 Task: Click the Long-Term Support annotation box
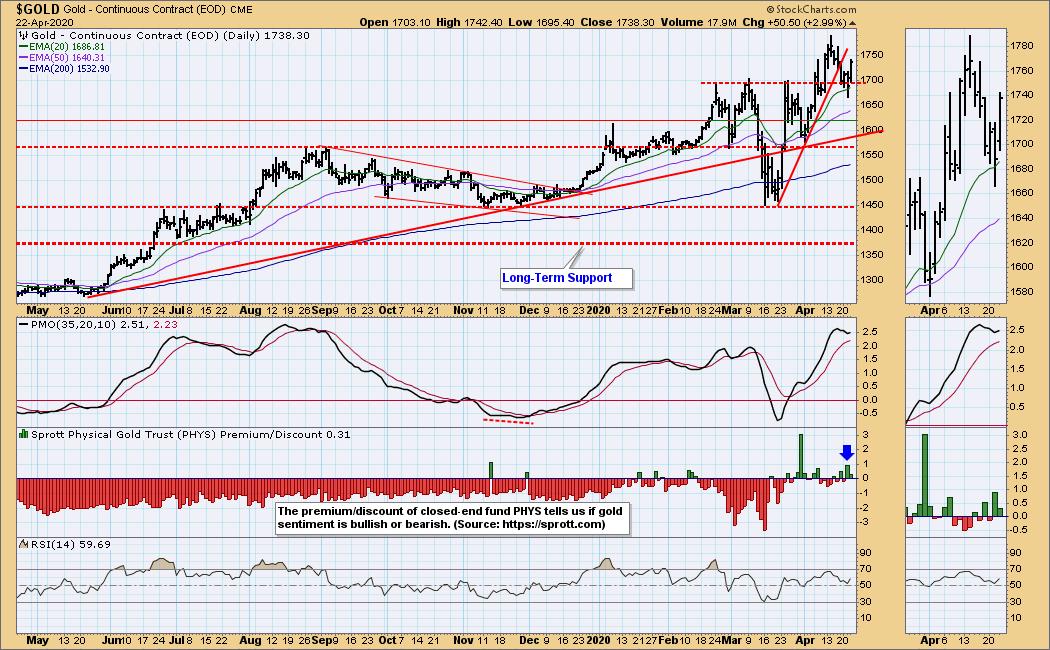click(567, 278)
